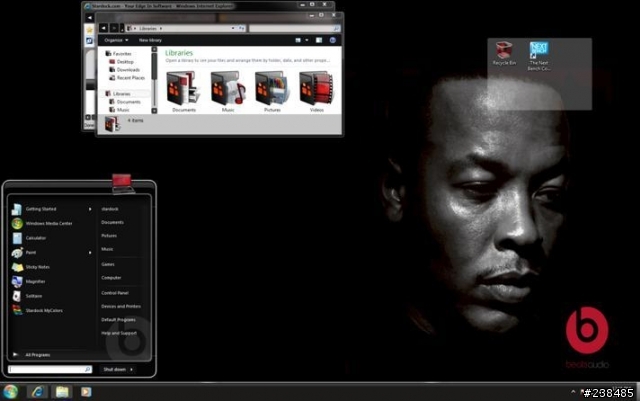The width and height of the screenshot is (640, 401).
Task: Go back in the Libraries explorer window
Action: pos(103,28)
